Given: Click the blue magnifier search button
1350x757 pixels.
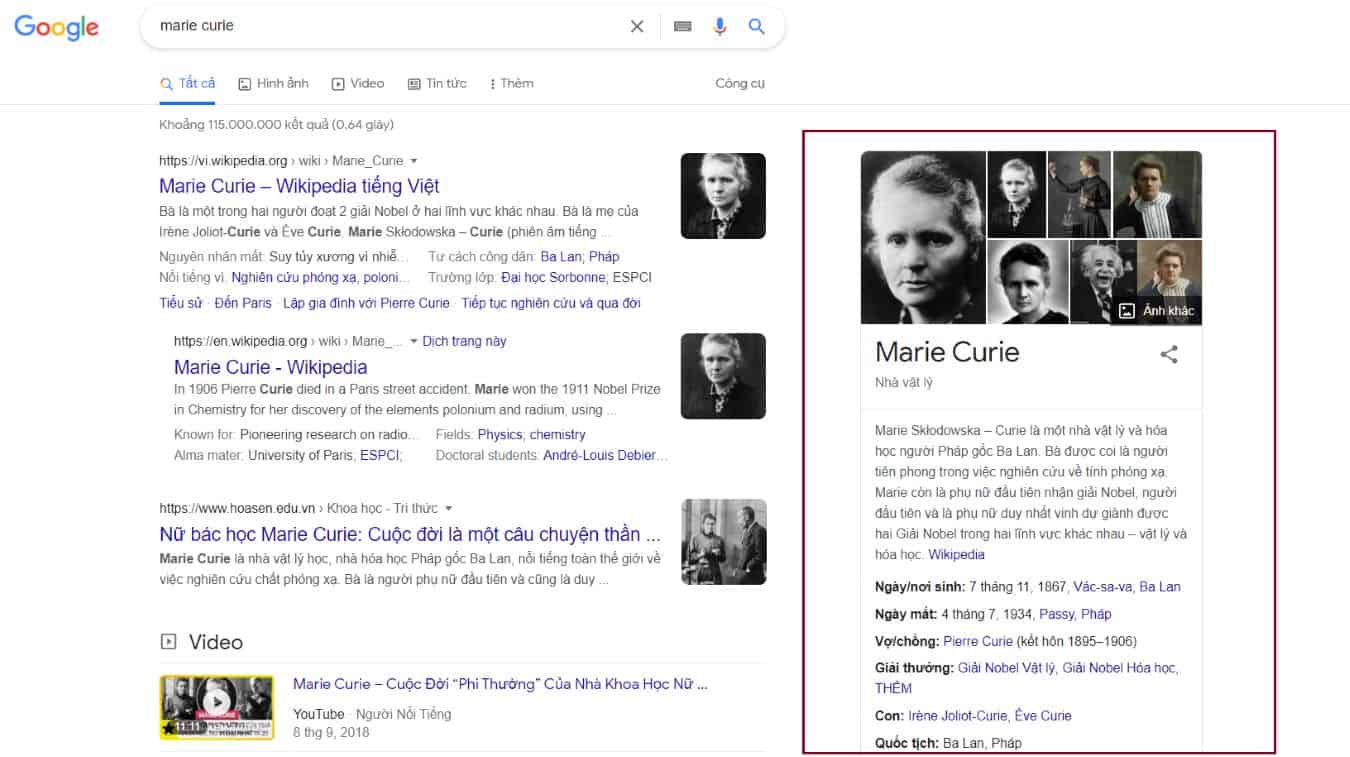Looking at the screenshot, I should [x=757, y=27].
